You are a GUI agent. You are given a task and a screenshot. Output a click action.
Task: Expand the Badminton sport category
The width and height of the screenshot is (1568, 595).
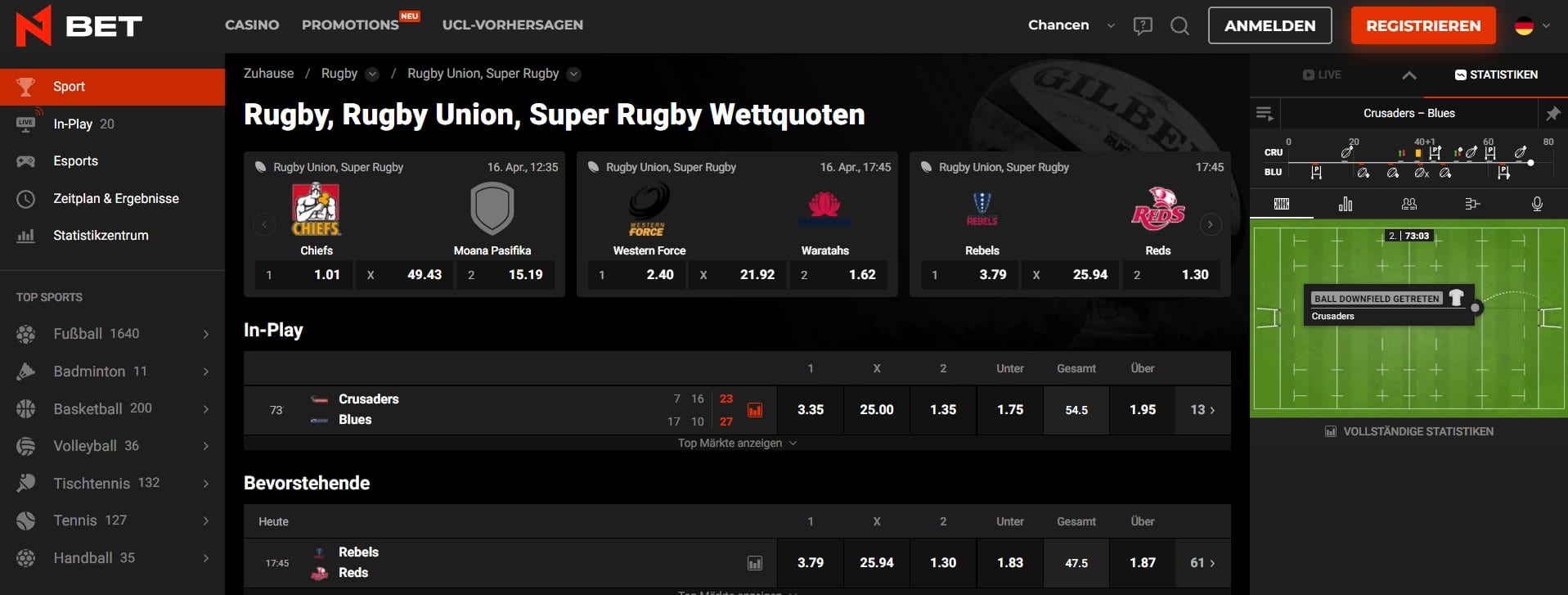(x=206, y=372)
